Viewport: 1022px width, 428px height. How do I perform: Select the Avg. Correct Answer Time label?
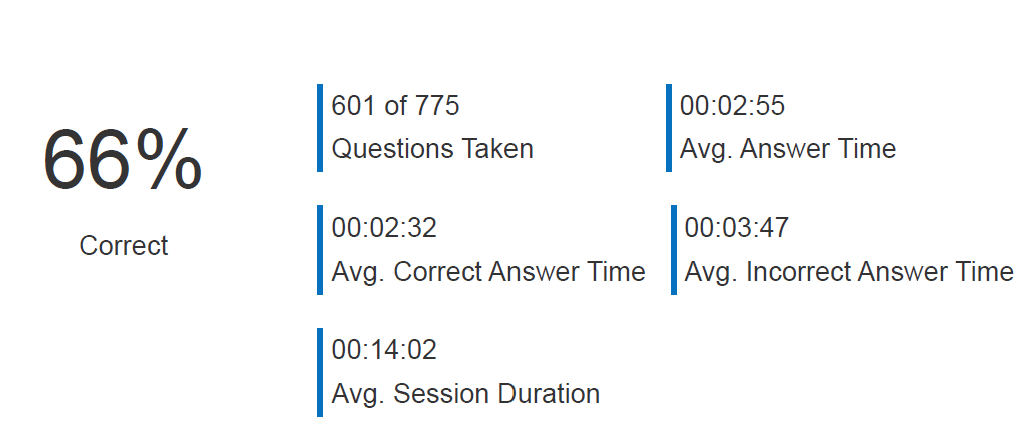(489, 272)
